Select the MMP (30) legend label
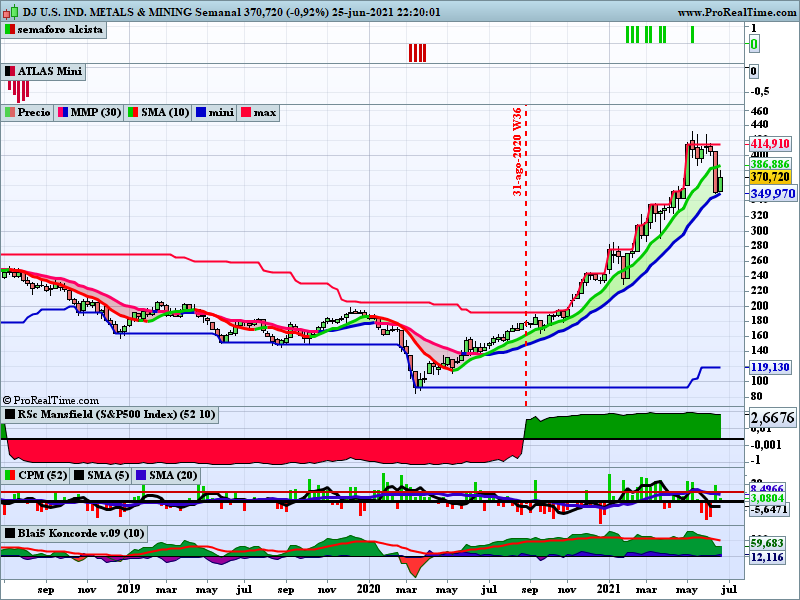Screen dimensions: 800x600 pos(95,112)
